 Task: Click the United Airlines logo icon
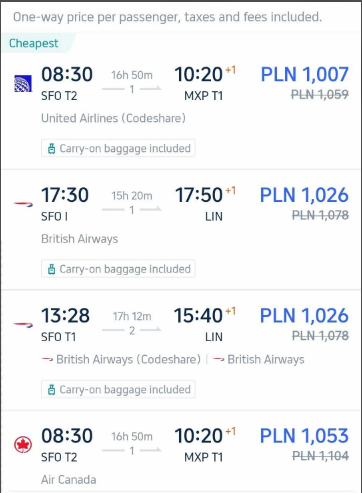pos(23,83)
